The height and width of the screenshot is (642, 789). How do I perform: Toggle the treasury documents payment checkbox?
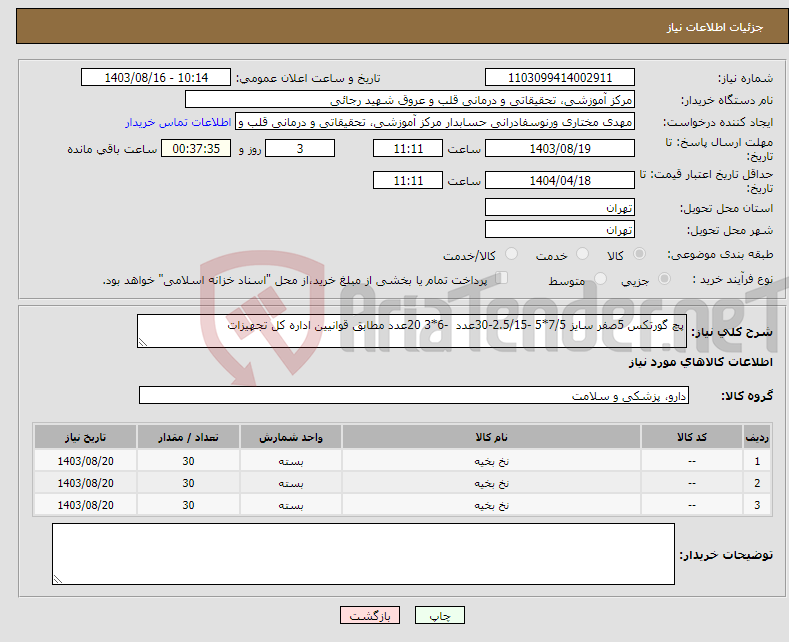click(x=501, y=278)
